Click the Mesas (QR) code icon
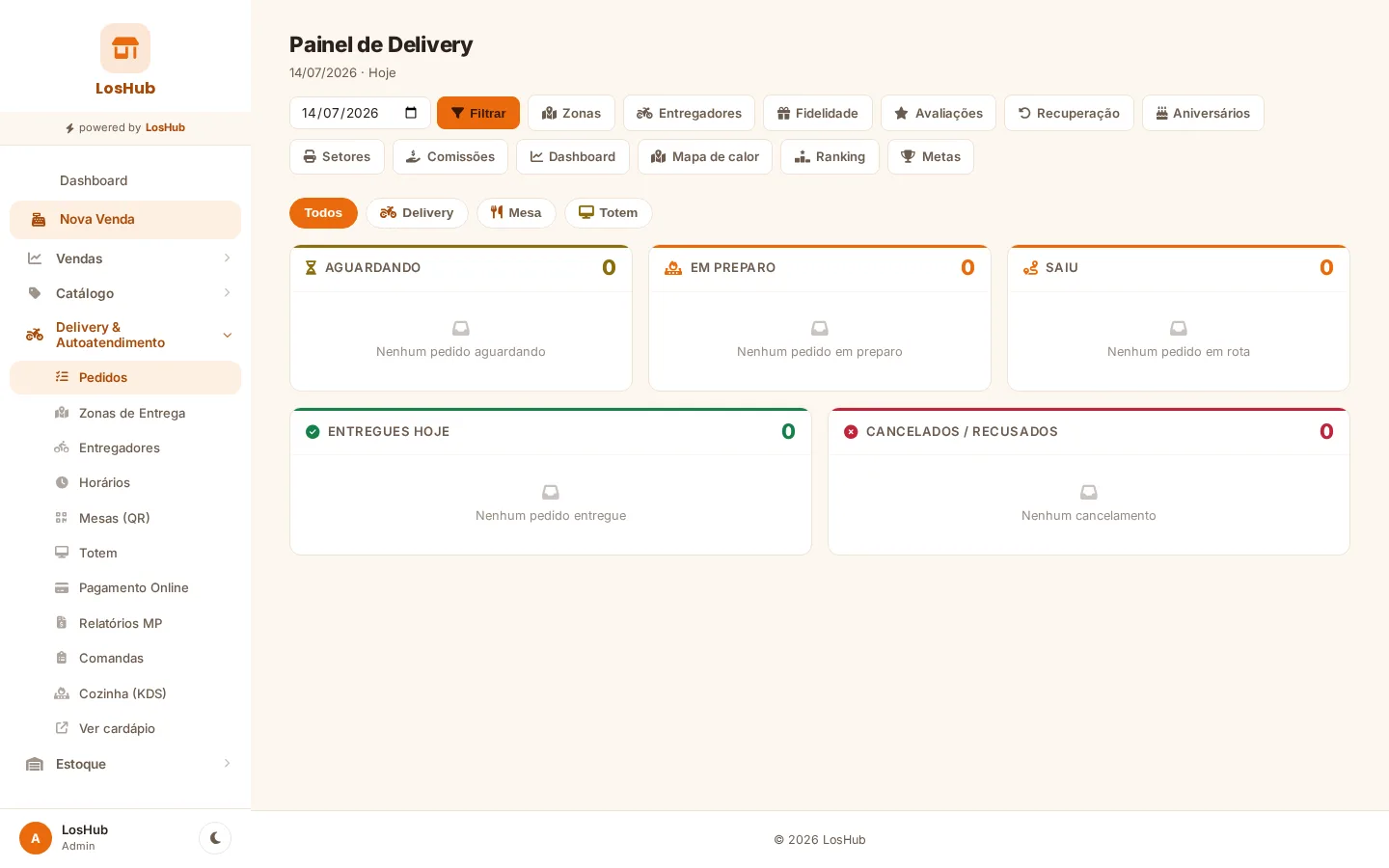Image resolution: width=1389 pixels, height=868 pixels. pos(62,518)
